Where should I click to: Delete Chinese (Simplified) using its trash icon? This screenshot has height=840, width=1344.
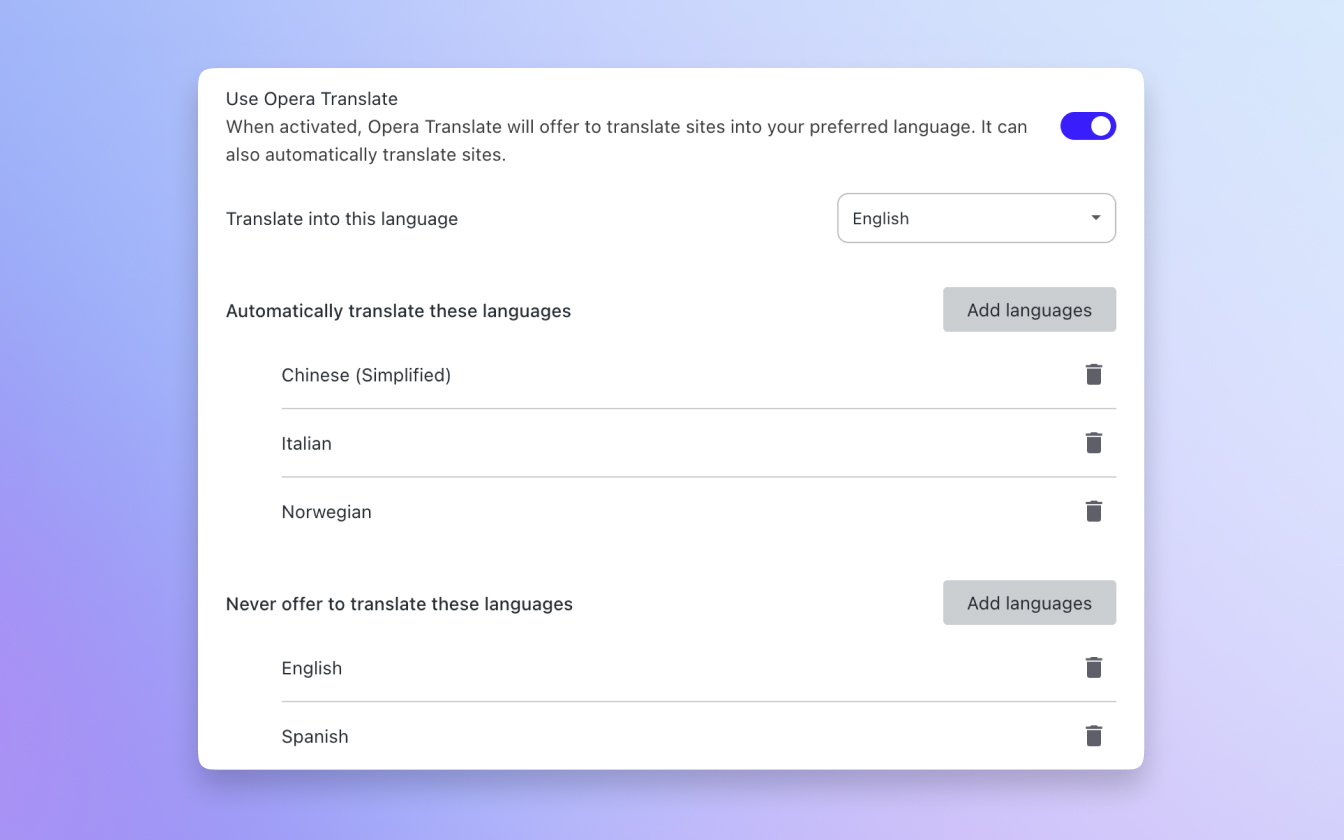[x=1093, y=374]
